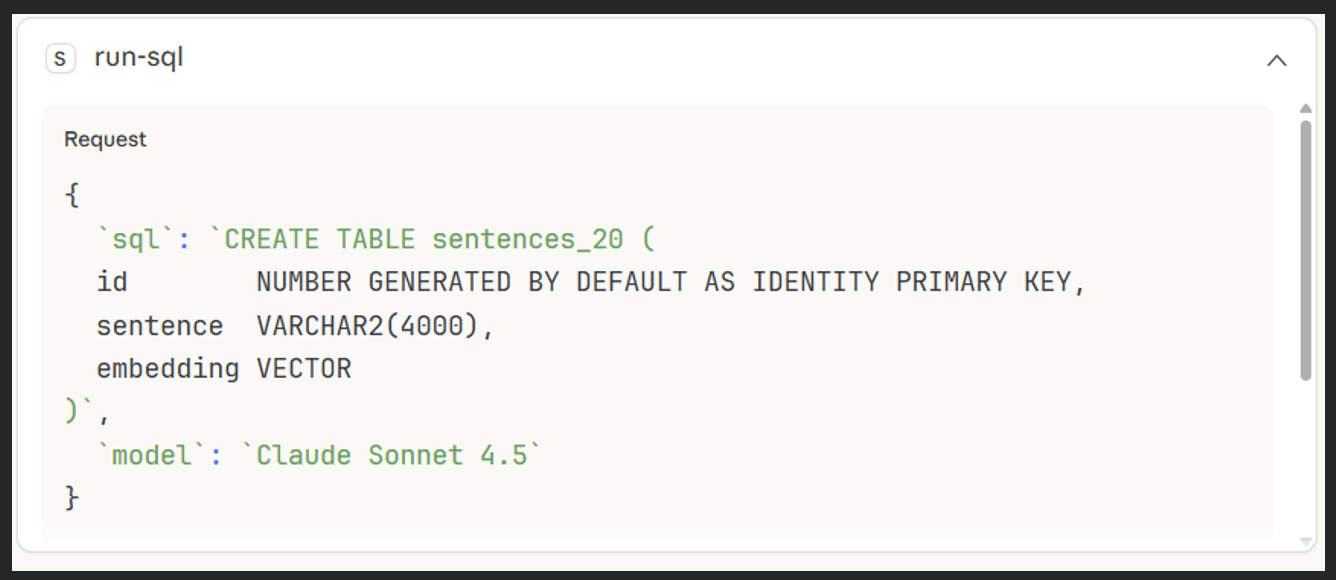The height and width of the screenshot is (580, 1336).
Task: Click the run-sql tool title
Action: 139,58
